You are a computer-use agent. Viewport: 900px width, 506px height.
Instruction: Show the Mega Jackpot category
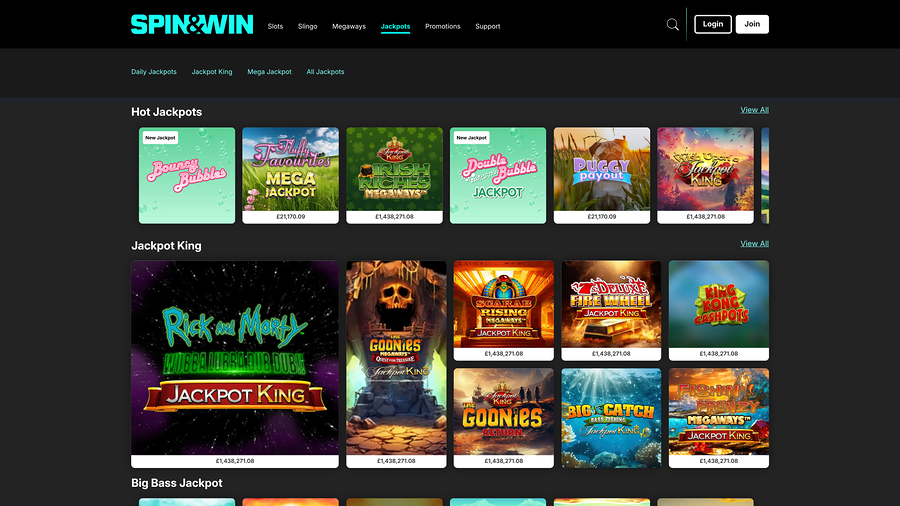click(x=269, y=72)
